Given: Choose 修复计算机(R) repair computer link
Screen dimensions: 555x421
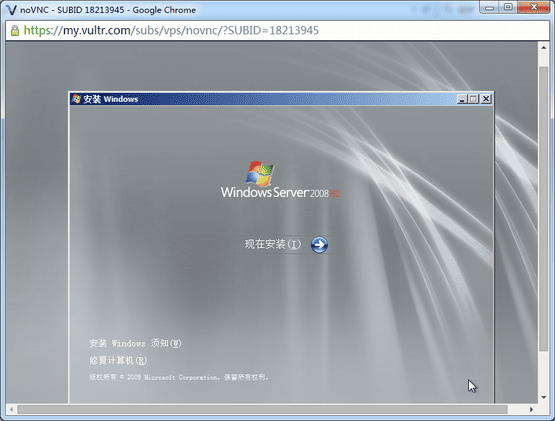Looking at the screenshot, I should [118, 360].
